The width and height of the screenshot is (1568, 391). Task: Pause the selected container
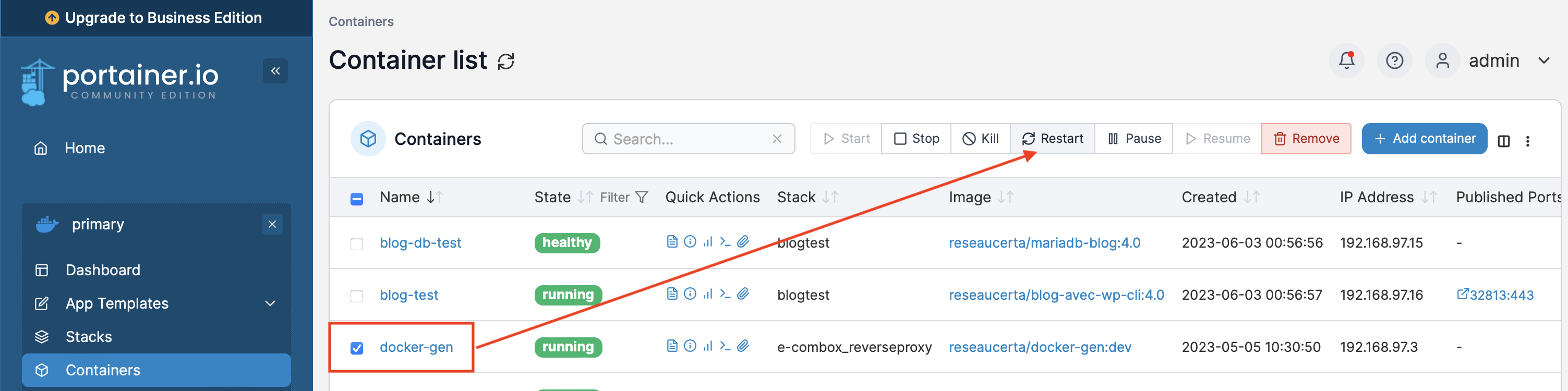pyautogui.click(x=1134, y=139)
